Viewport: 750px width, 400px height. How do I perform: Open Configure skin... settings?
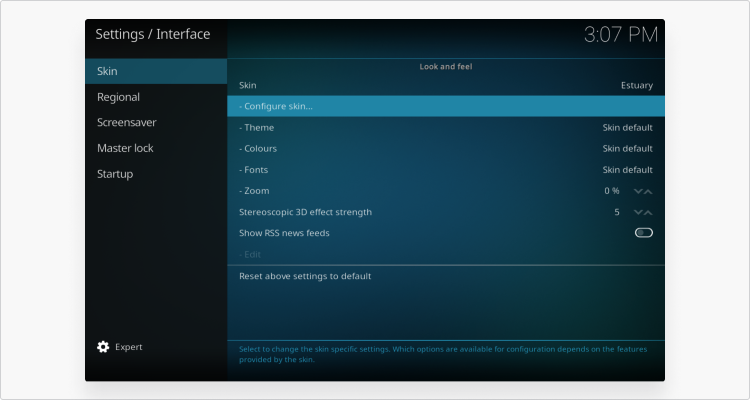click(446, 106)
